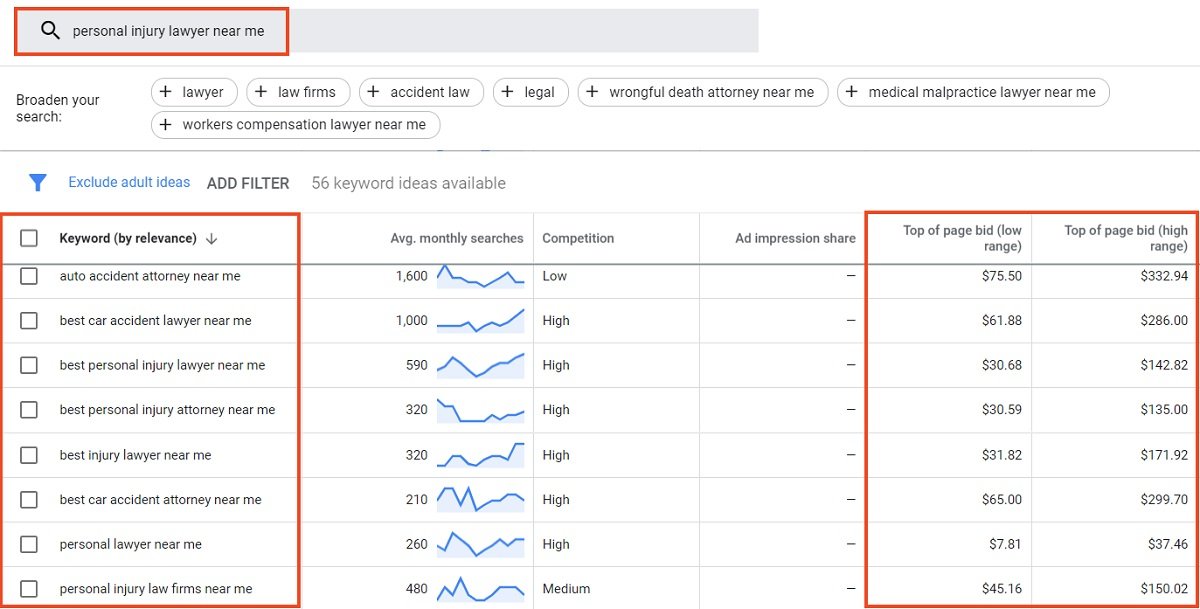1200x609 pixels.
Task: Sort by Competition column header
Action: (x=578, y=238)
